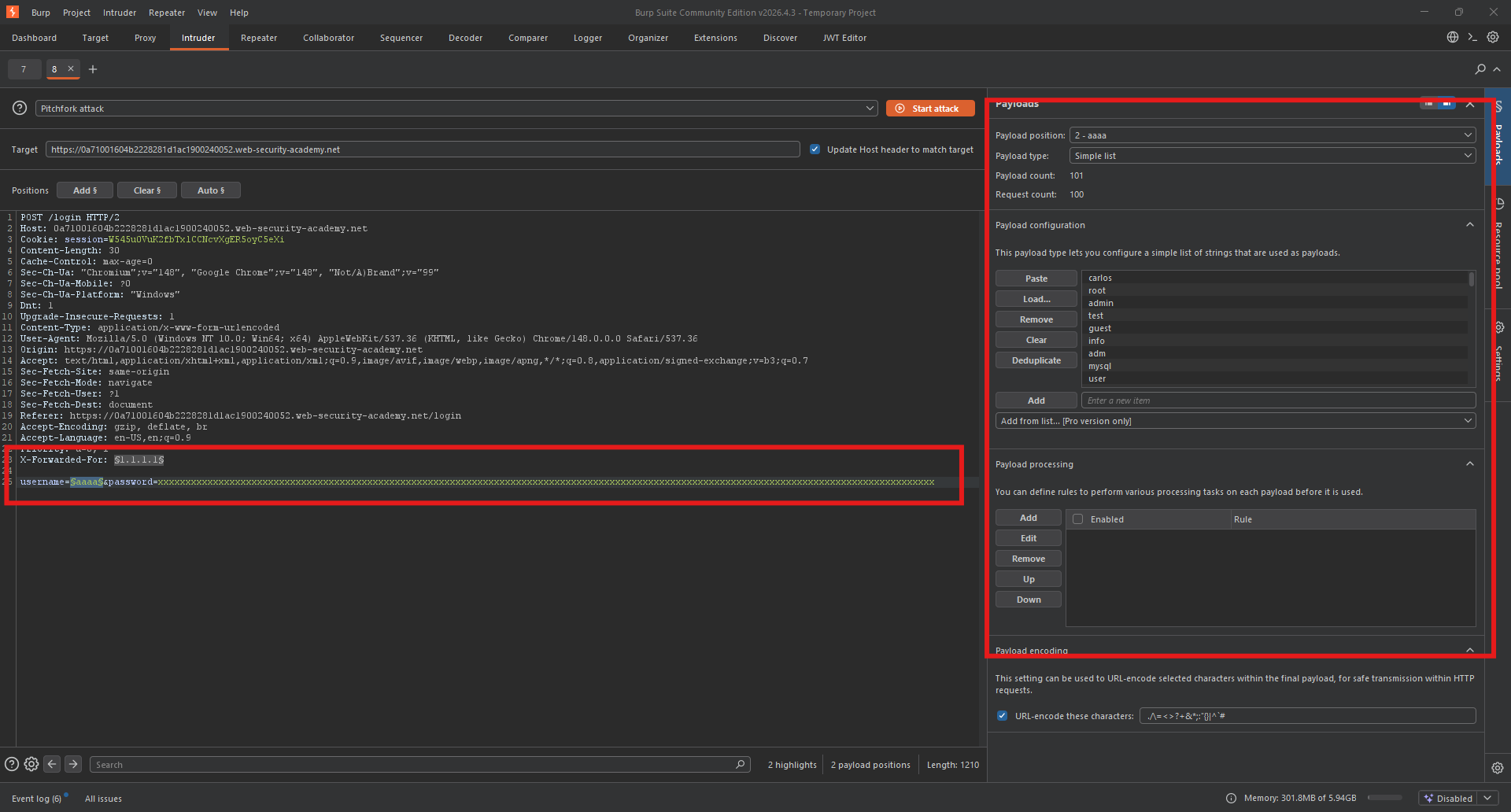
Task: Click the payload list scrollbar
Action: pyautogui.click(x=1472, y=279)
